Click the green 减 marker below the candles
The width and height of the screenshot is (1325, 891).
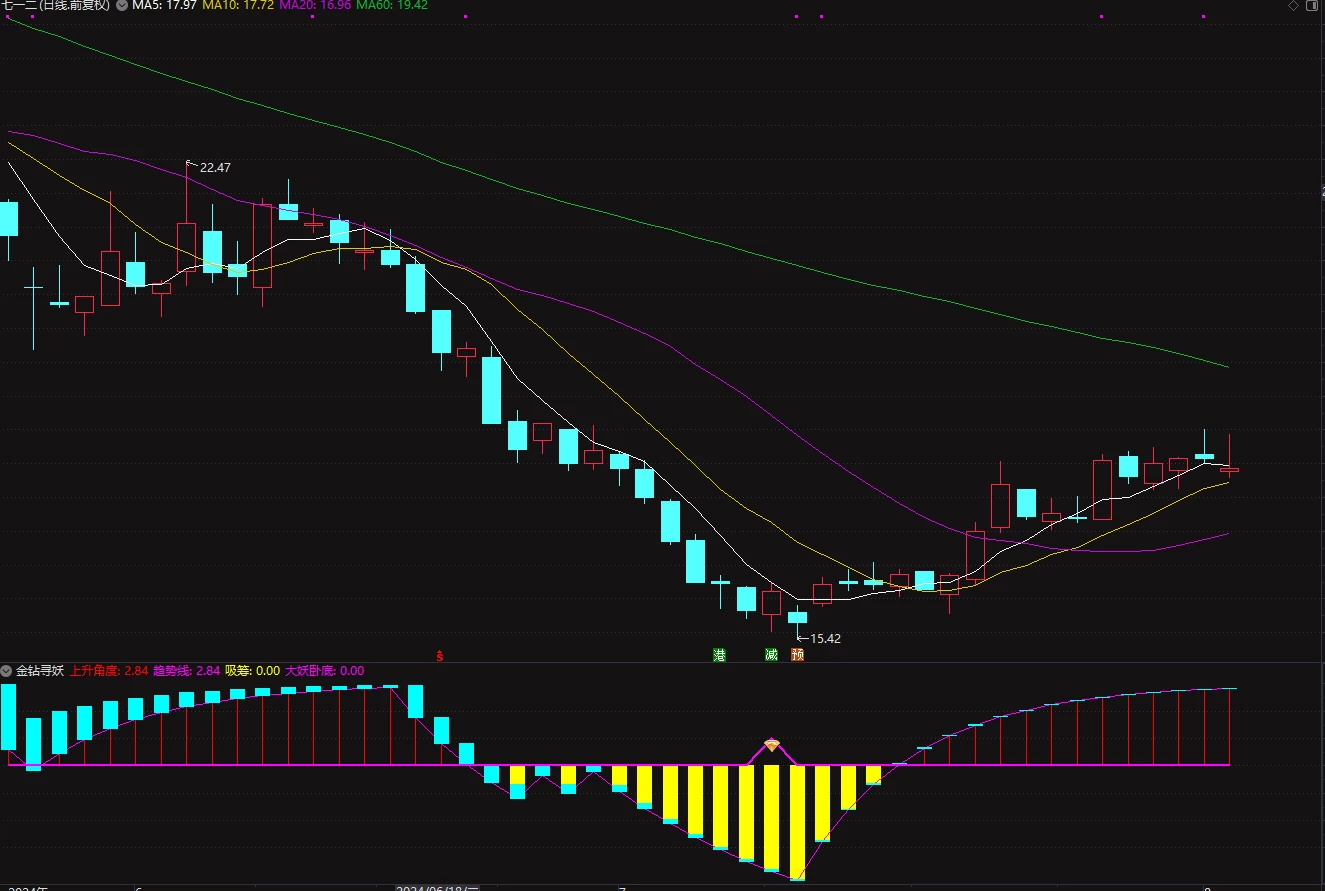click(x=771, y=655)
